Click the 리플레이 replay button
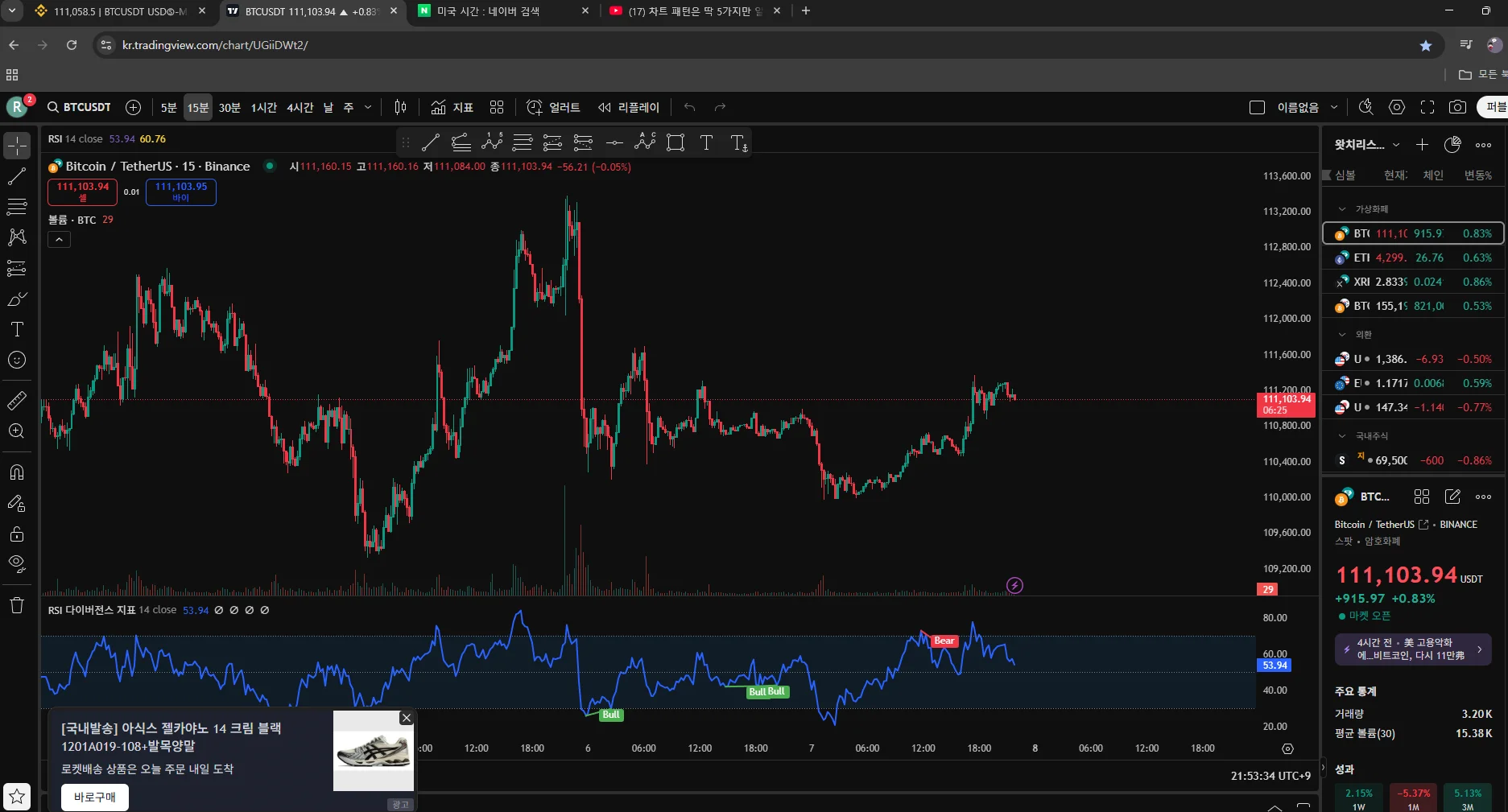The image size is (1508, 812). point(629,107)
